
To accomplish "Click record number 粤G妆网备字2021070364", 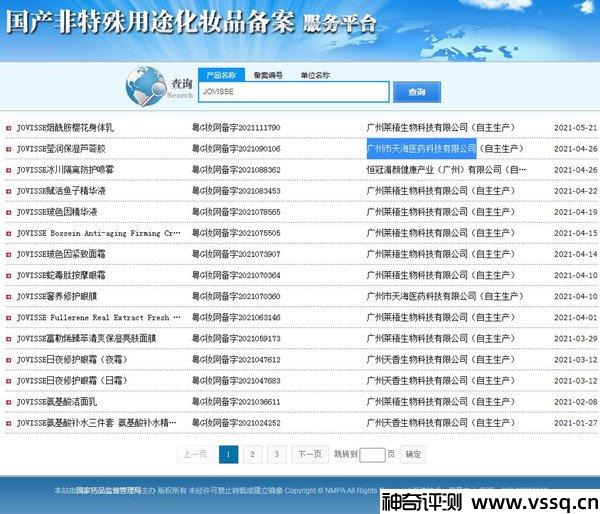I will 236,275.
